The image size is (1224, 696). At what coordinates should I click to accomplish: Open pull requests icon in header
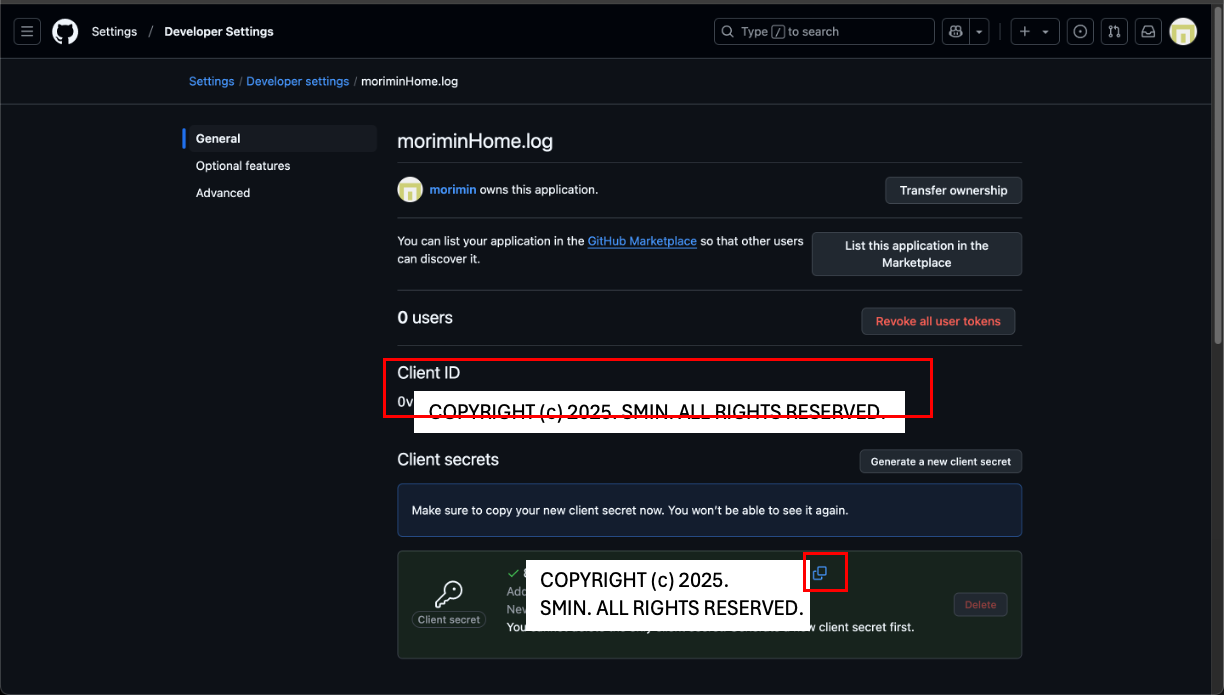(x=1114, y=32)
